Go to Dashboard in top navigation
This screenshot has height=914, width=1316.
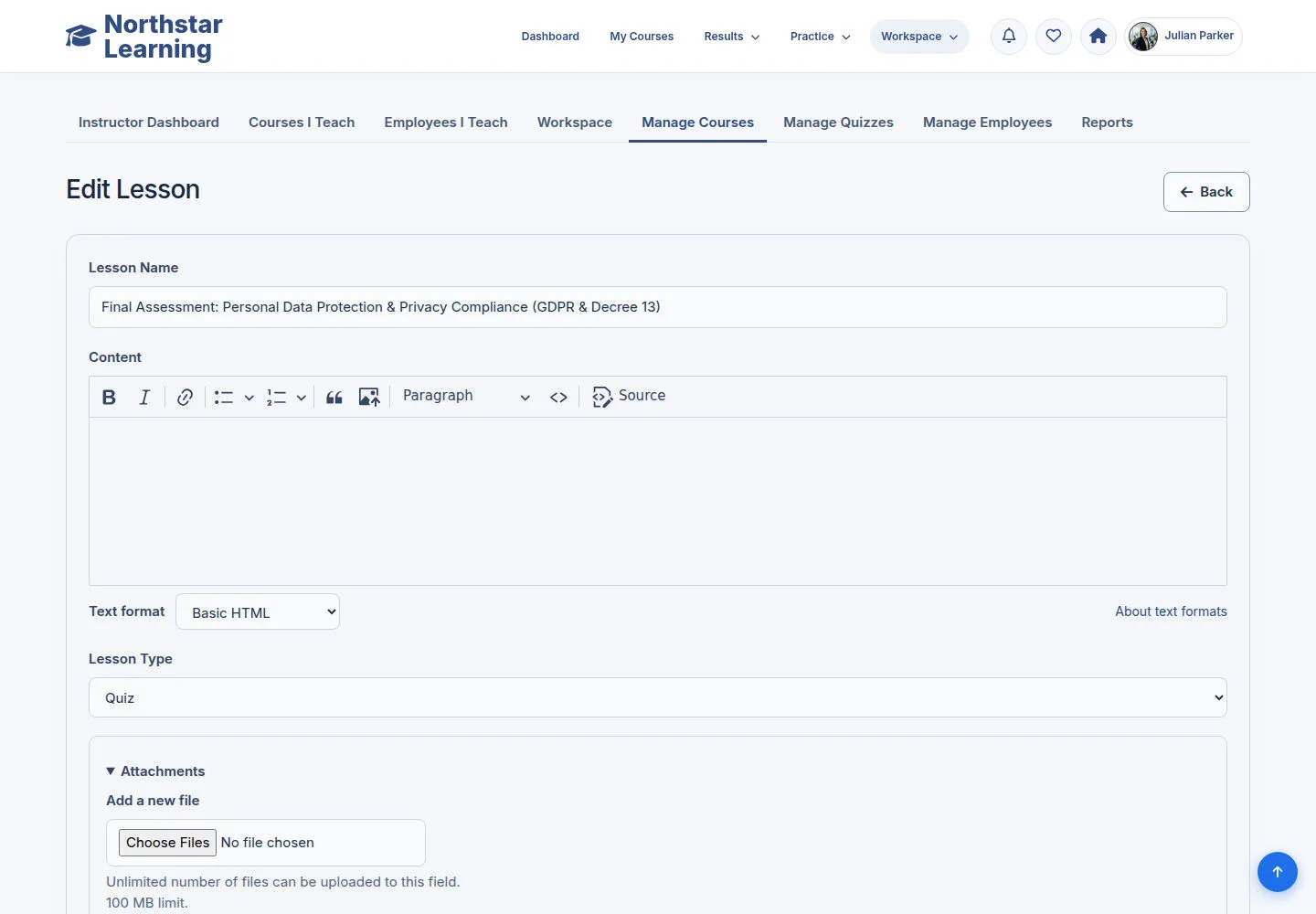550,37
